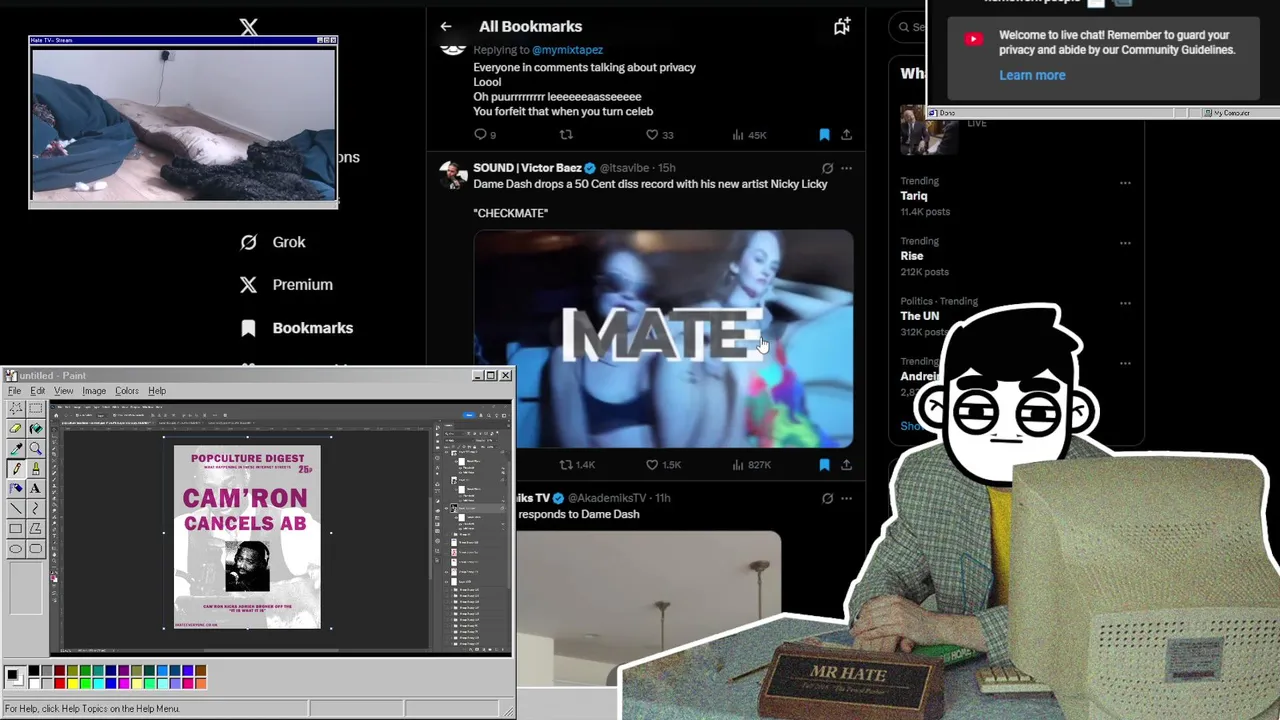This screenshot has width=1280, height=720.
Task: Repost the 'forfeit that when you turn celeb' post
Action: (x=566, y=134)
